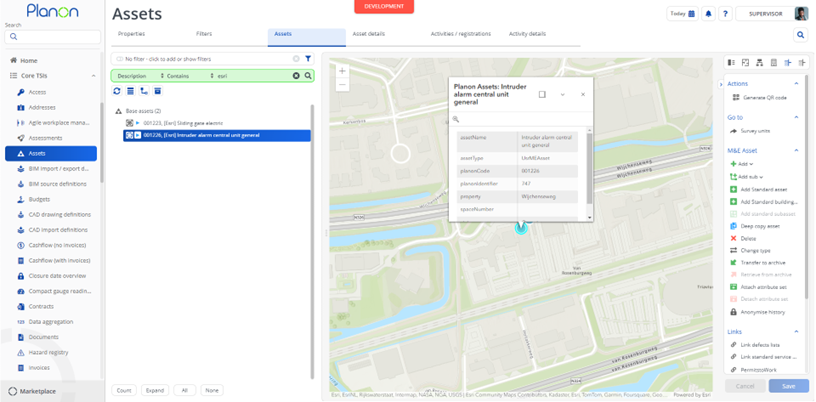Click Transfer to archive action
Screen dimensions: 816x402
[x=757, y=262]
